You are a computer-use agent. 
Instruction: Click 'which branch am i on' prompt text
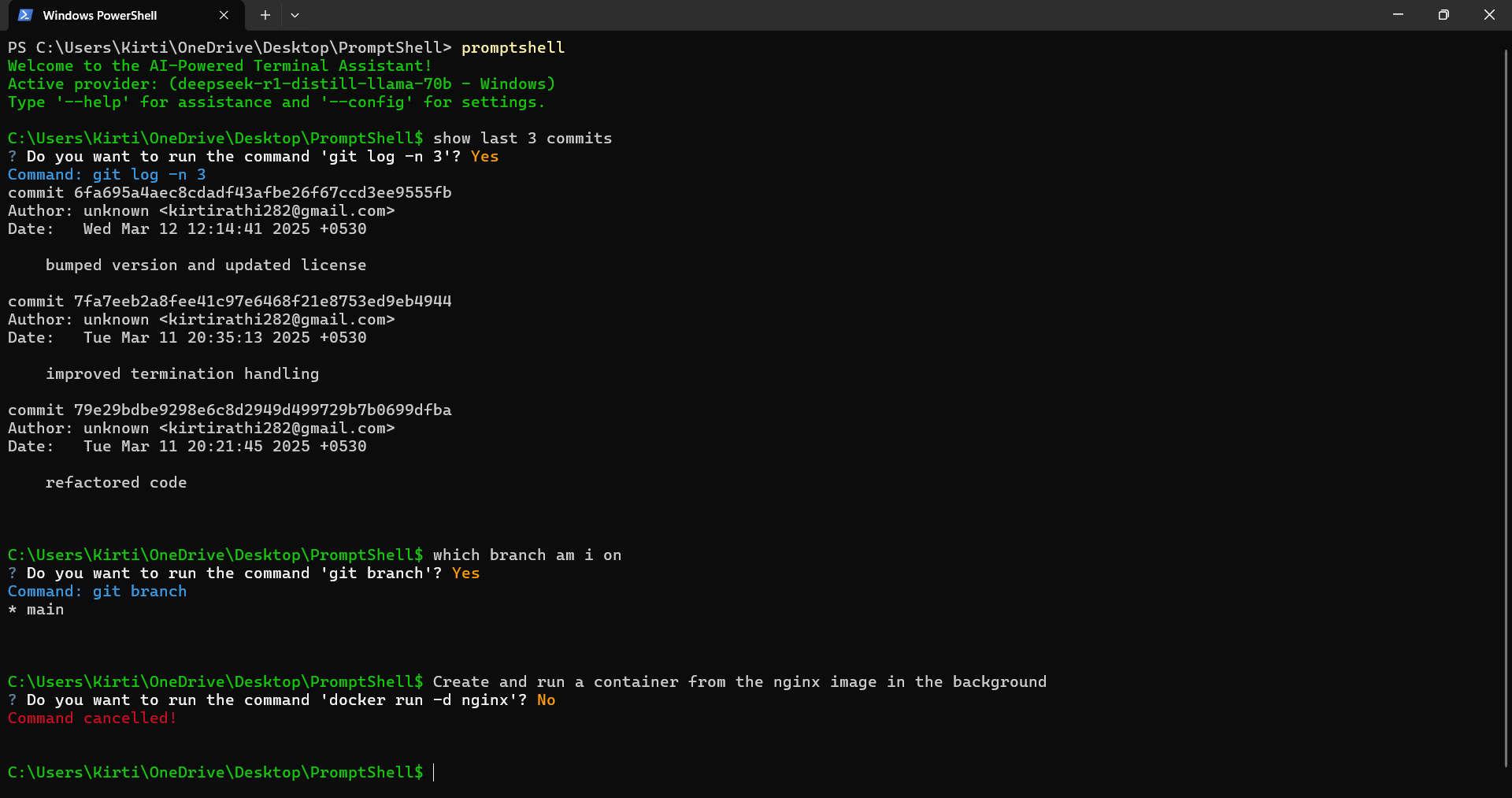click(x=527, y=555)
